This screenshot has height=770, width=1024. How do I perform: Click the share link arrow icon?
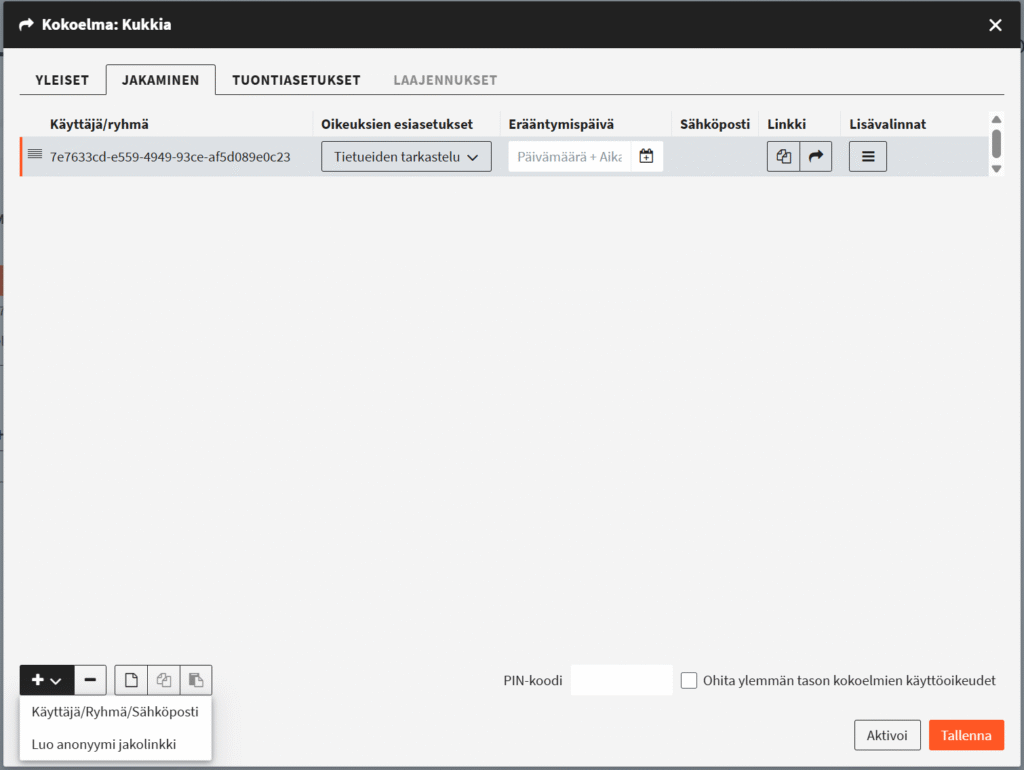(x=816, y=157)
